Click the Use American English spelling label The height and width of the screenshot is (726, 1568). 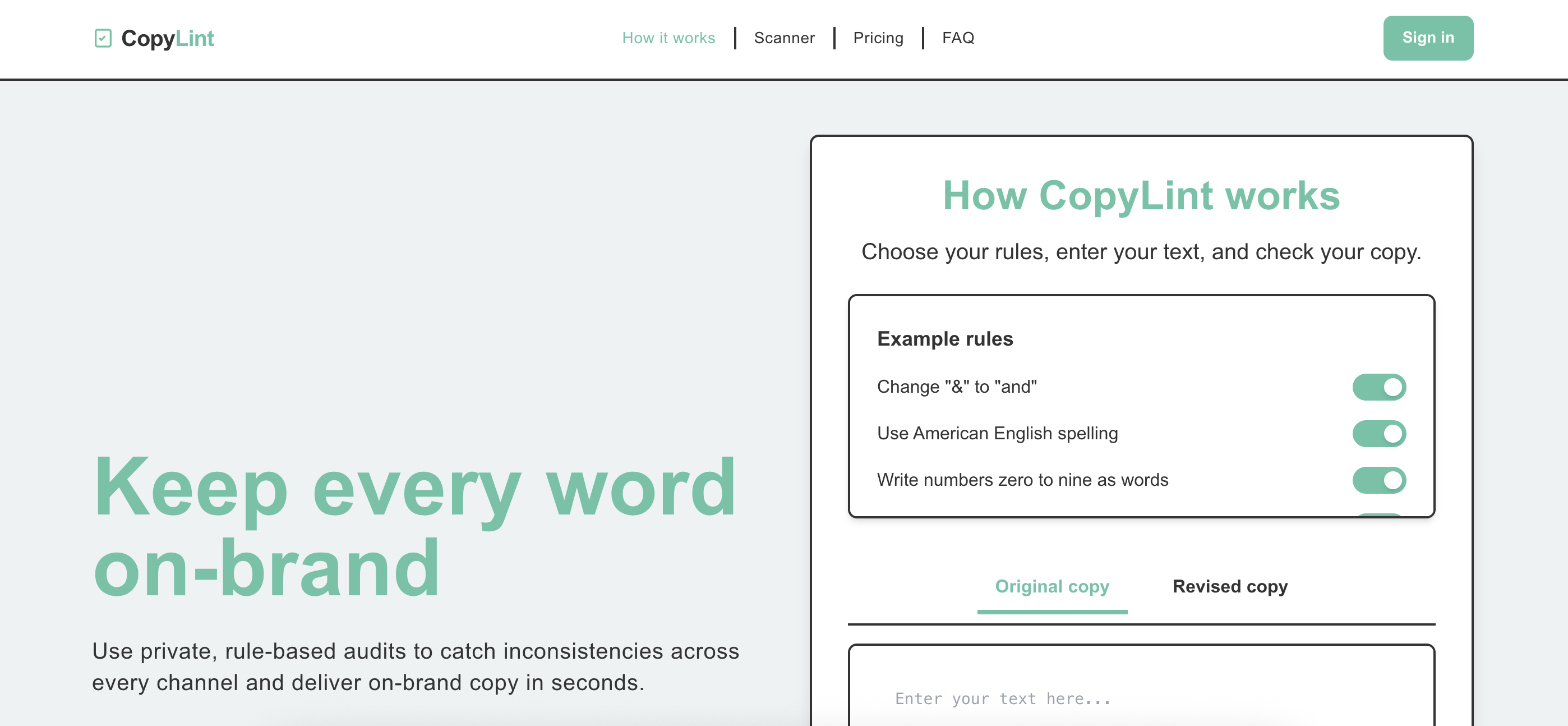pos(997,434)
